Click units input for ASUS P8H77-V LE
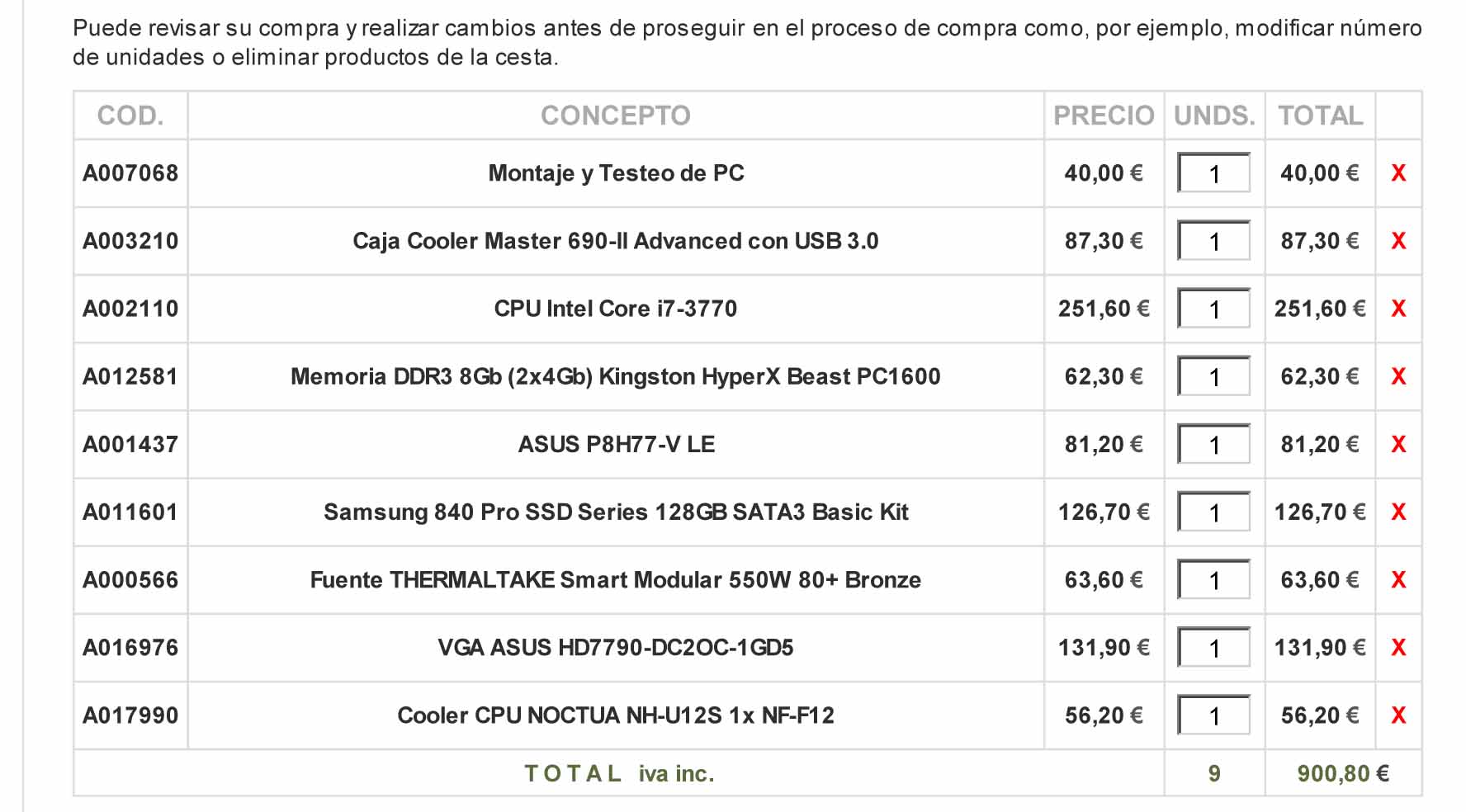Screen dimensions: 1466x812 [1213, 444]
